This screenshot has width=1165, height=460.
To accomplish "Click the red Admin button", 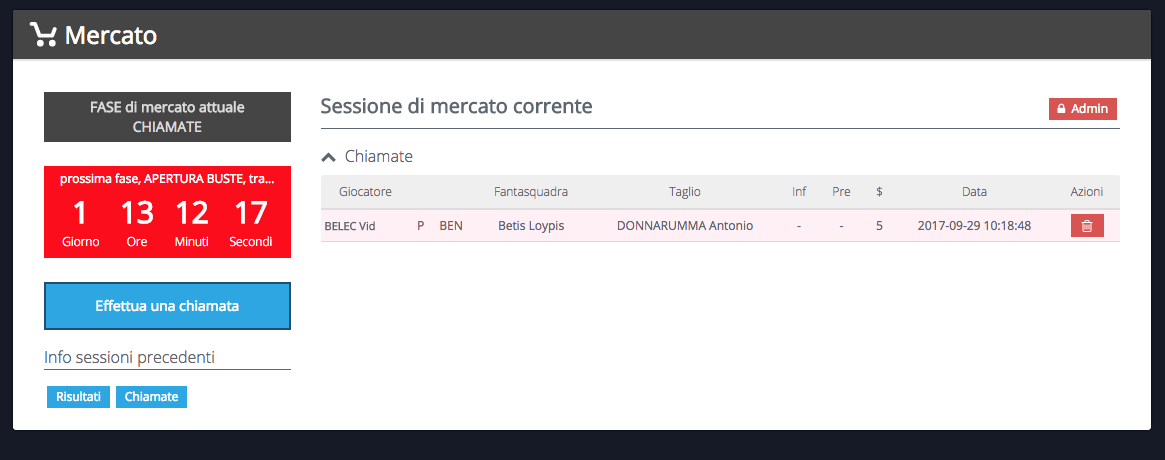I will 1083,109.
